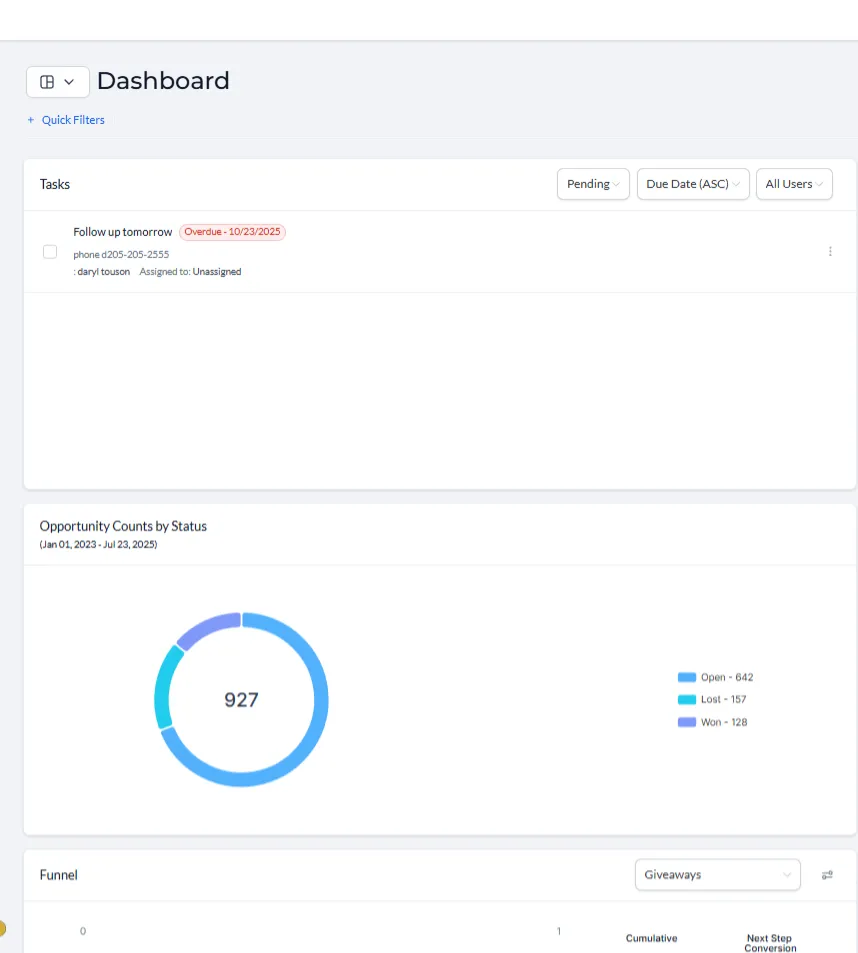Click the daryl touson contact name
This screenshot has height=953, width=858.
pyautogui.click(x=103, y=272)
